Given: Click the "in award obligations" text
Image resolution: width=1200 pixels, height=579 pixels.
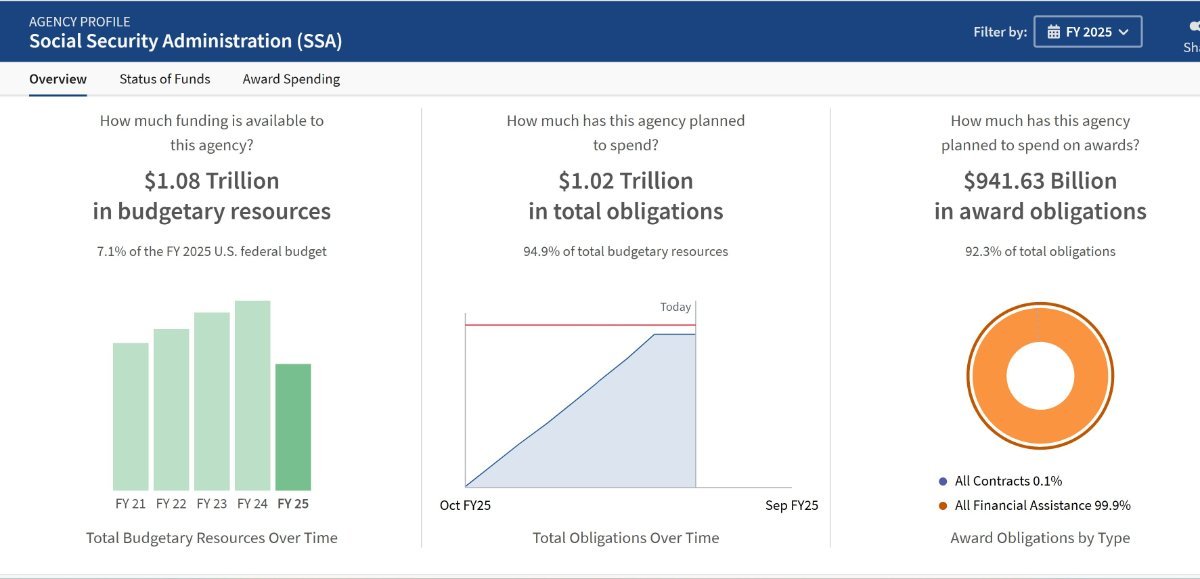Looking at the screenshot, I should [x=1040, y=212].
